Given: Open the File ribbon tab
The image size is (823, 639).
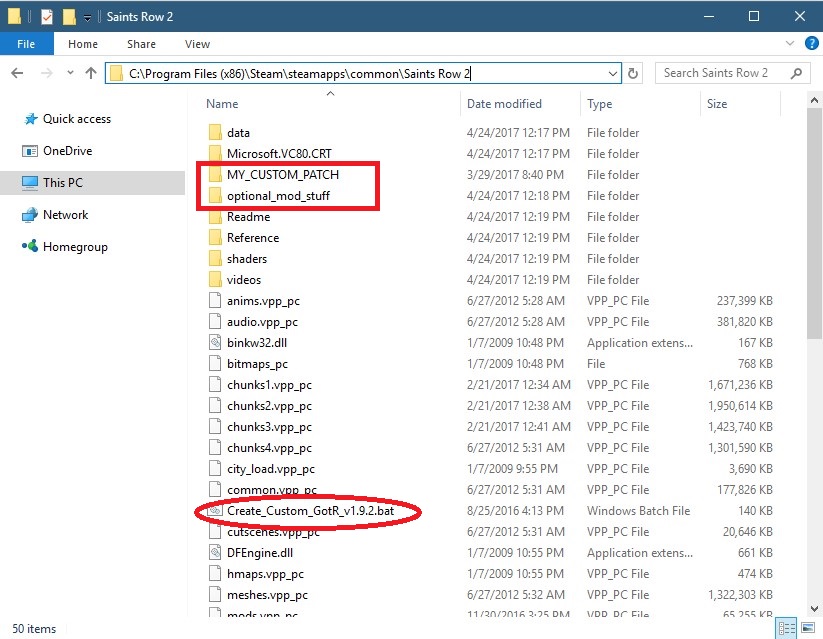Looking at the screenshot, I should click(26, 44).
